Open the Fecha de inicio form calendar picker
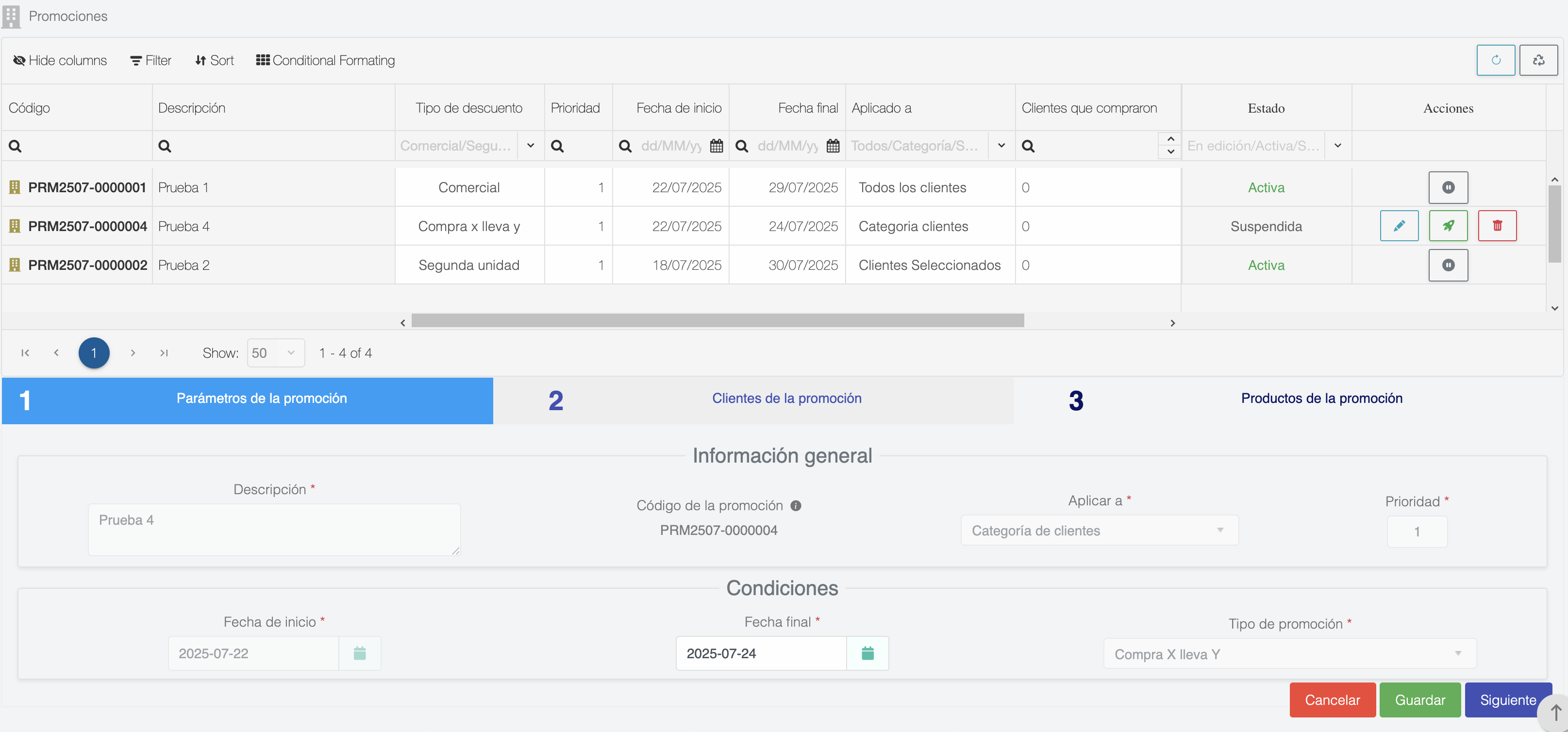The width and height of the screenshot is (1568, 732). pyautogui.click(x=360, y=653)
